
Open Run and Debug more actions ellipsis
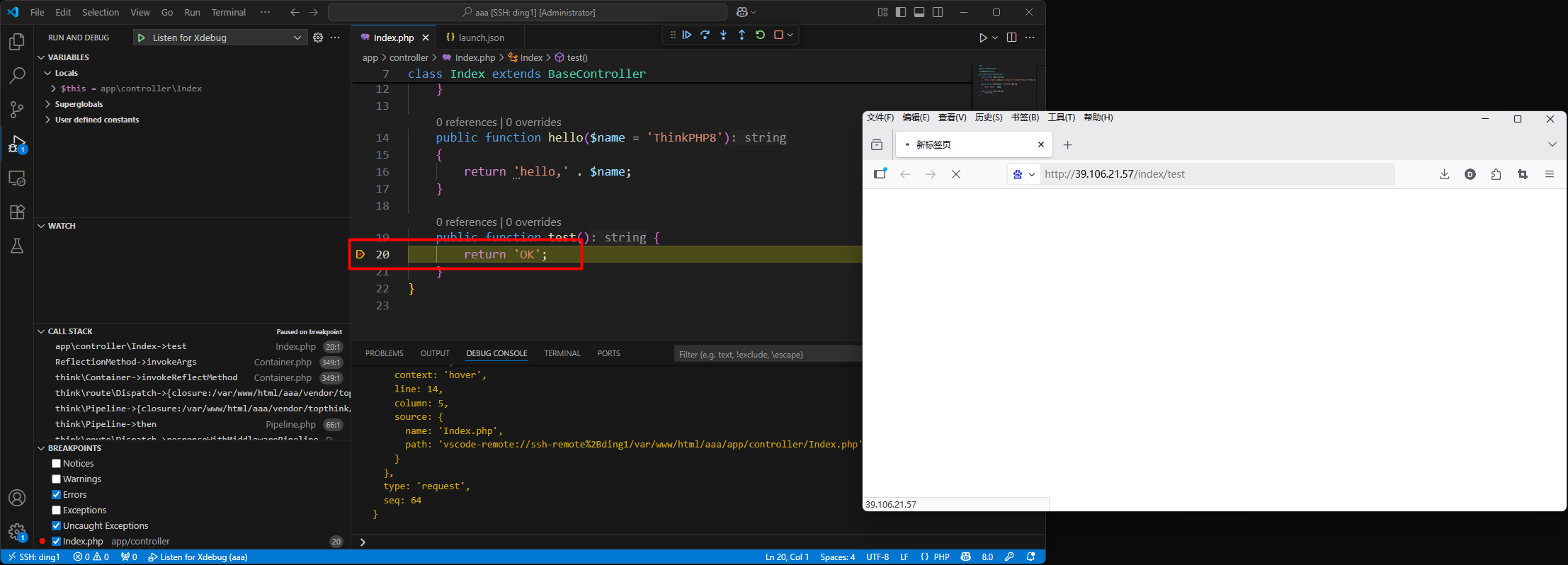coord(335,38)
